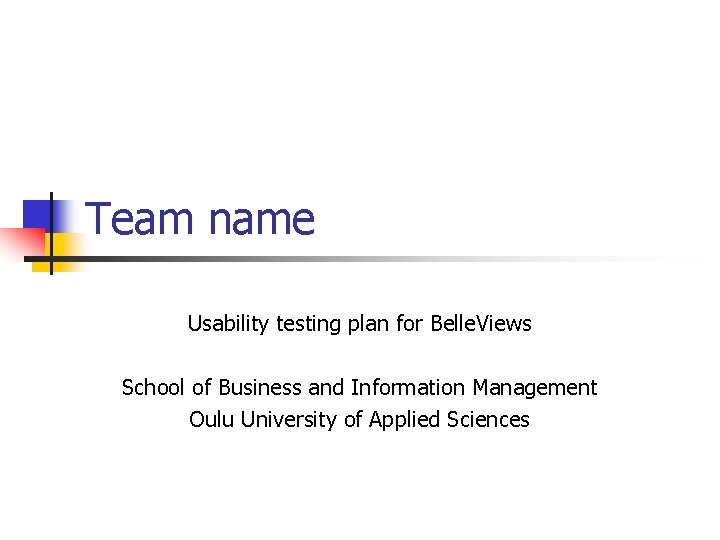Select the "Oulu University of Applied Sciences" line
This screenshot has width=720, height=540.
(x=359, y=419)
